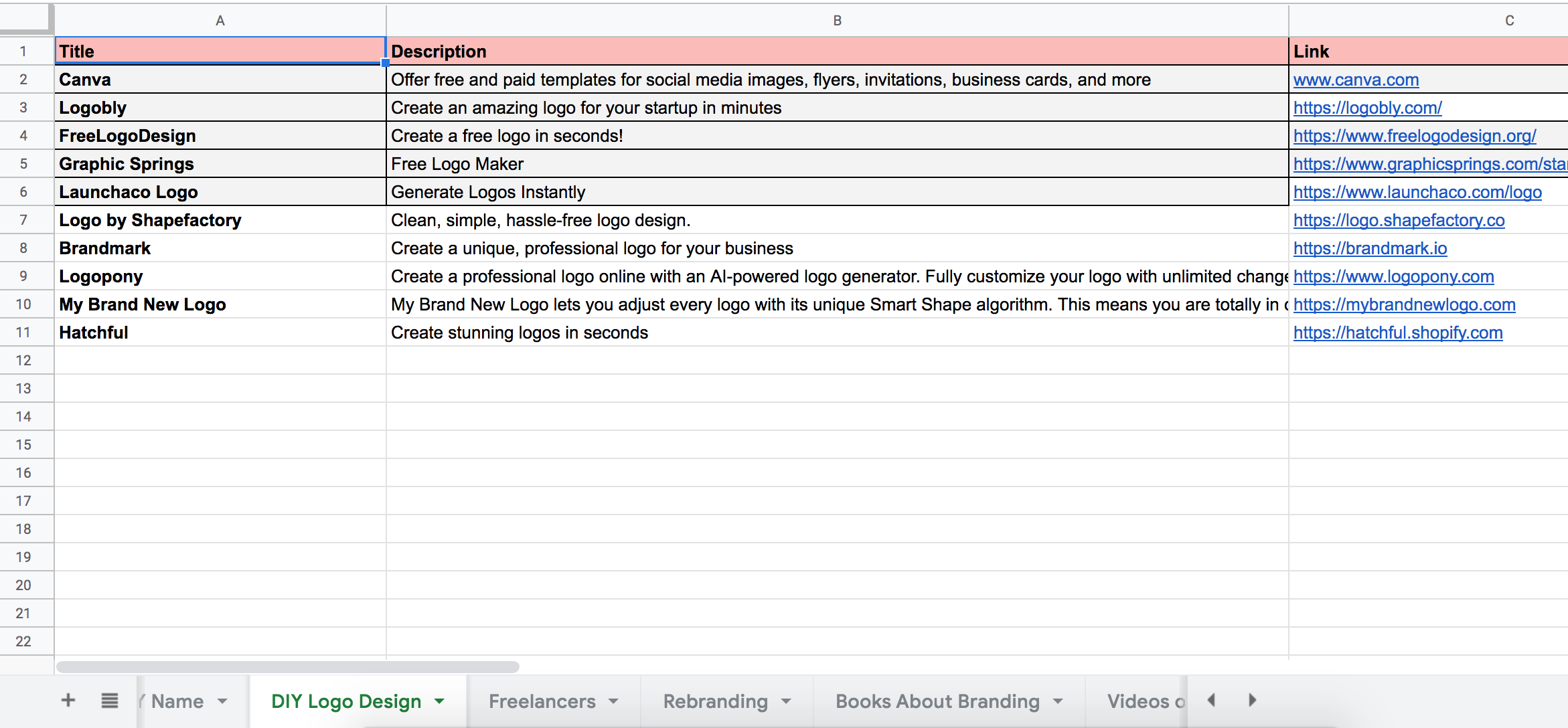
Task: Switch to the Freelancers sheet tab
Action: (542, 701)
